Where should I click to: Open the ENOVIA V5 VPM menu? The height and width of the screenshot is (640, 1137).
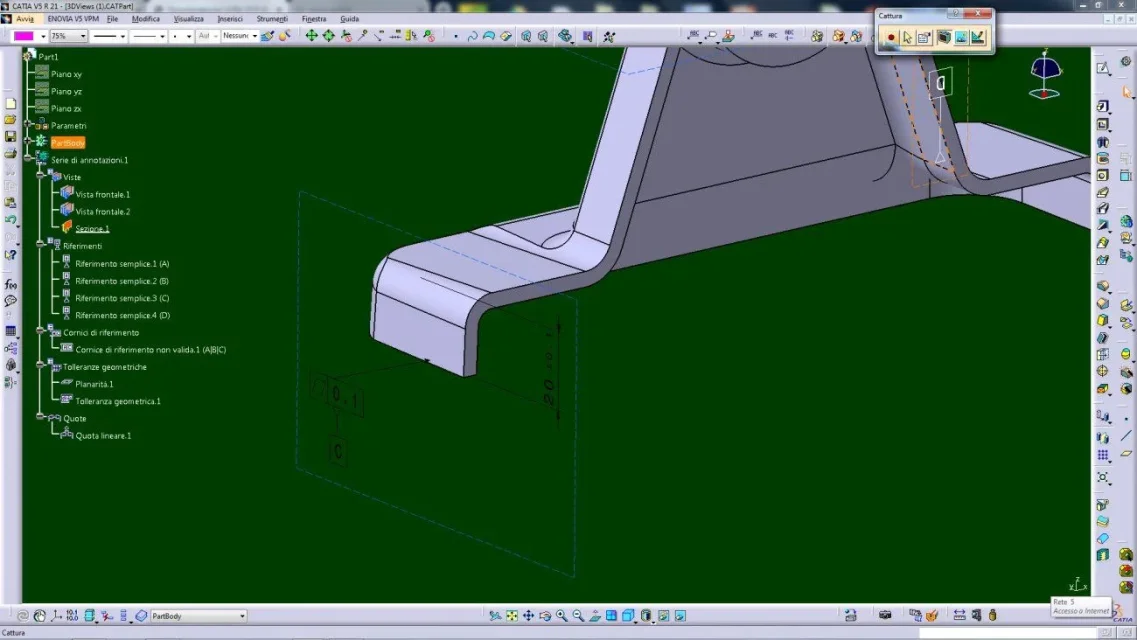pyautogui.click(x=73, y=19)
